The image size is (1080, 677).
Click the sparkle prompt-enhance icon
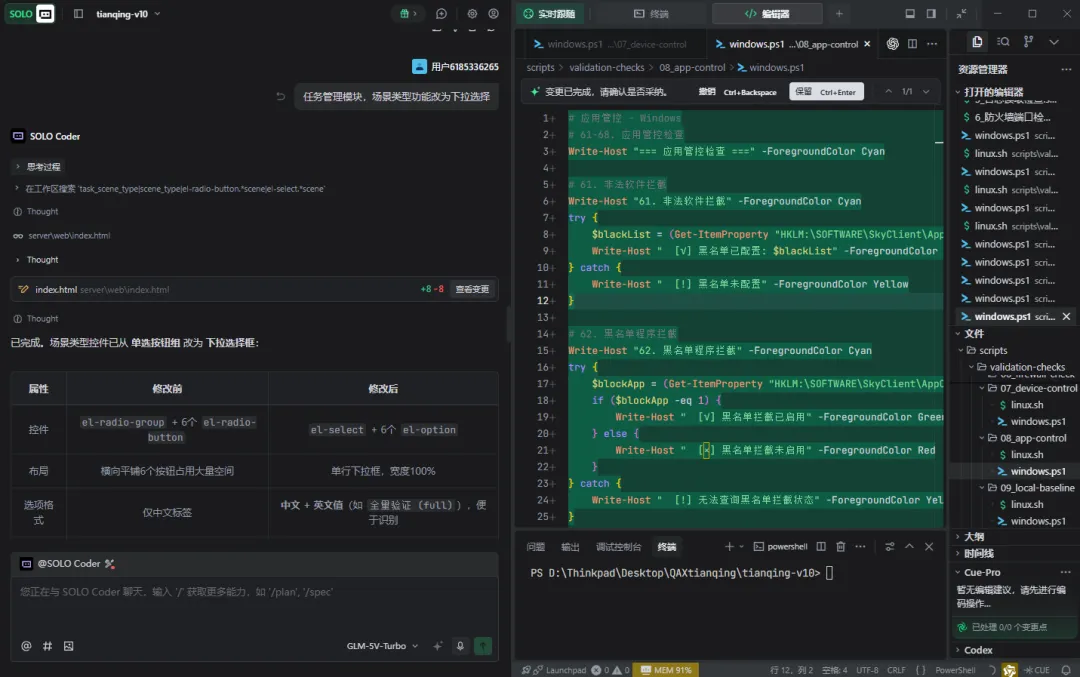pos(437,646)
